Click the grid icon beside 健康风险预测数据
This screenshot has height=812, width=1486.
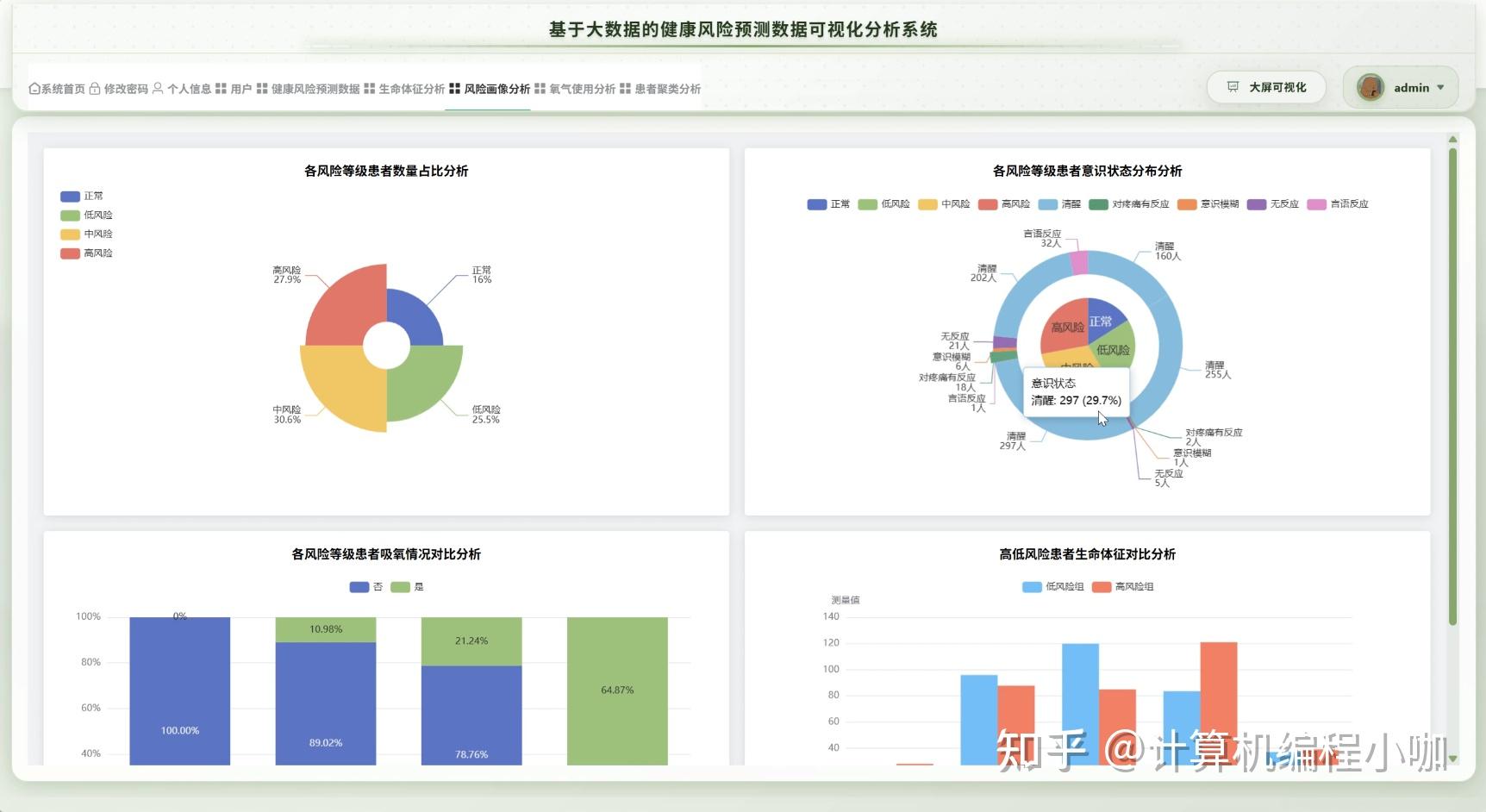262,89
